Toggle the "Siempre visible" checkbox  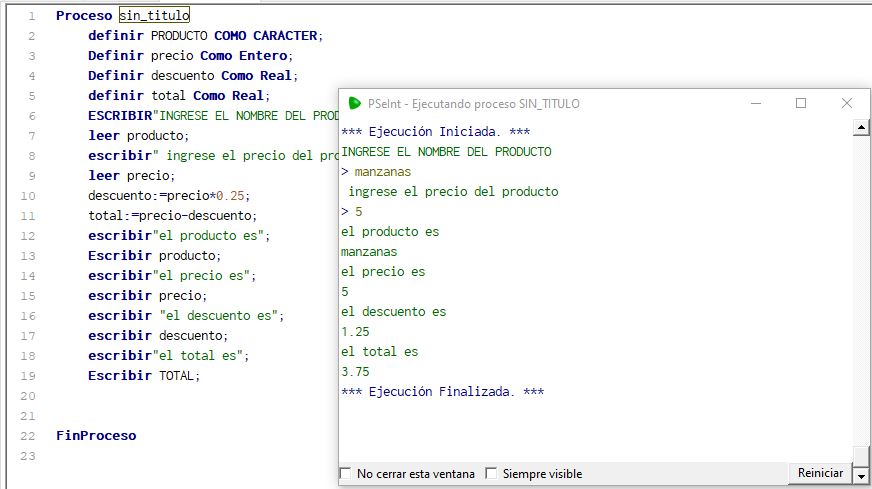491,474
